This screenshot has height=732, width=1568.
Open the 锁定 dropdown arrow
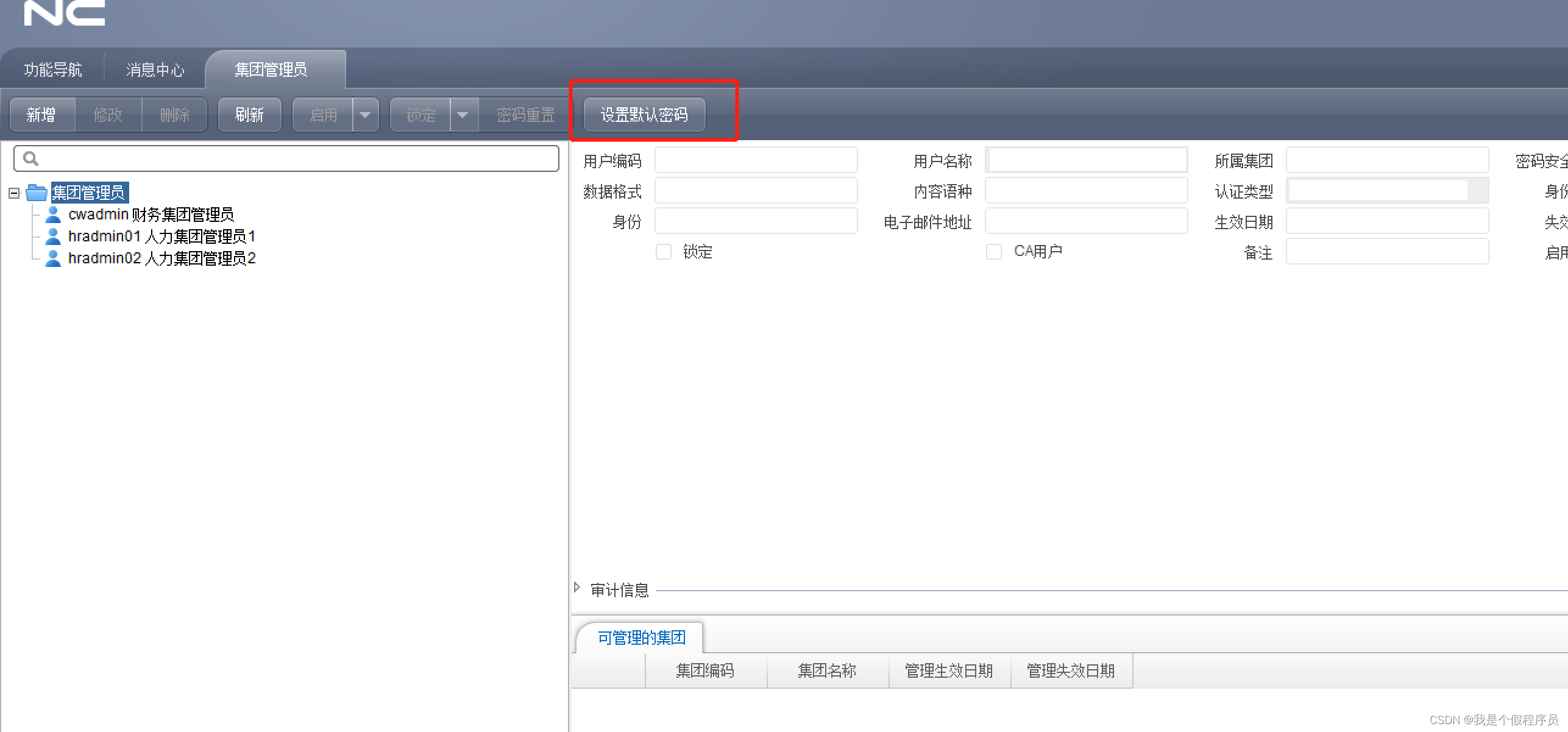point(463,115)
